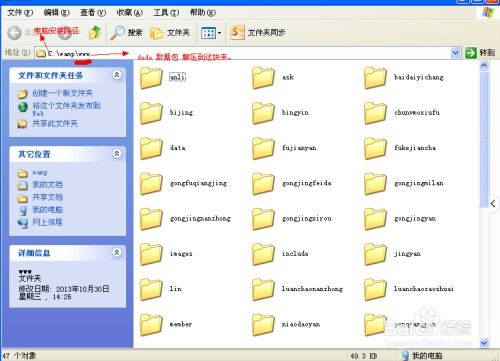Open the Views dropdown arrow

click(219, 33)
